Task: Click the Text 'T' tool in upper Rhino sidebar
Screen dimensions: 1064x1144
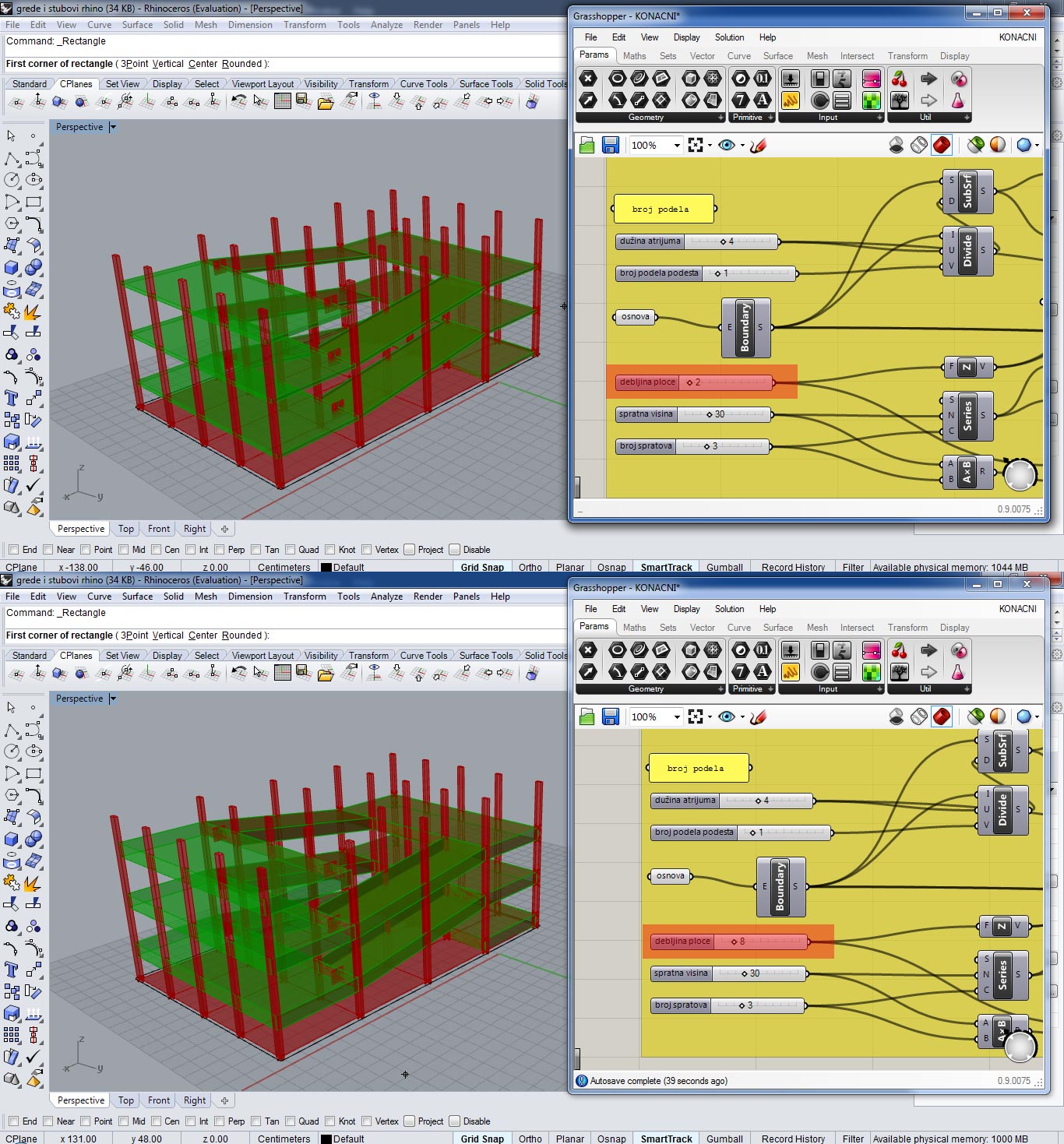Action: coord(12,398)
